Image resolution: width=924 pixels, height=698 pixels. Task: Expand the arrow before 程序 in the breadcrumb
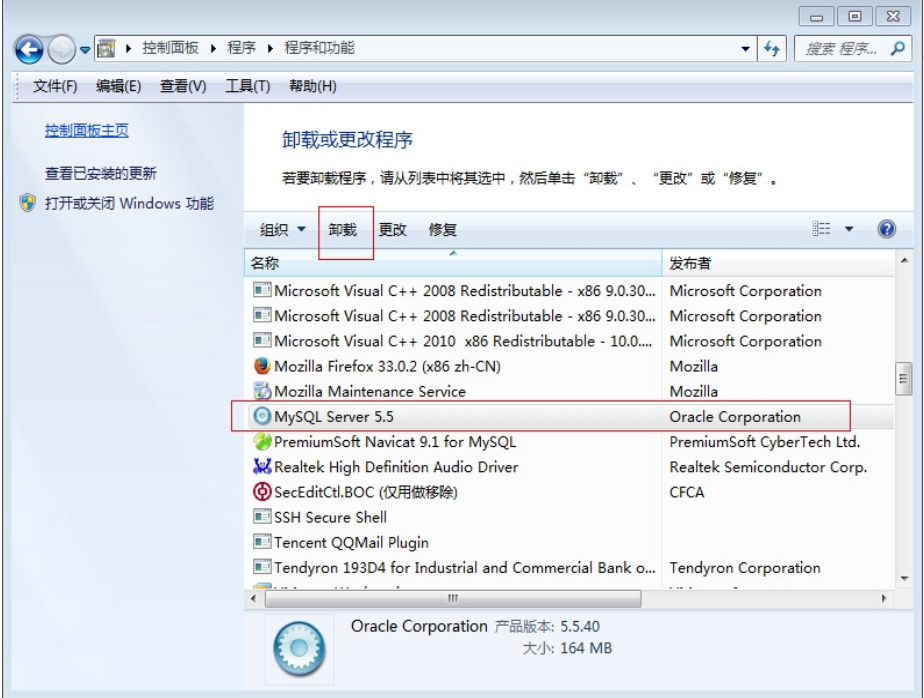point(213,48)
